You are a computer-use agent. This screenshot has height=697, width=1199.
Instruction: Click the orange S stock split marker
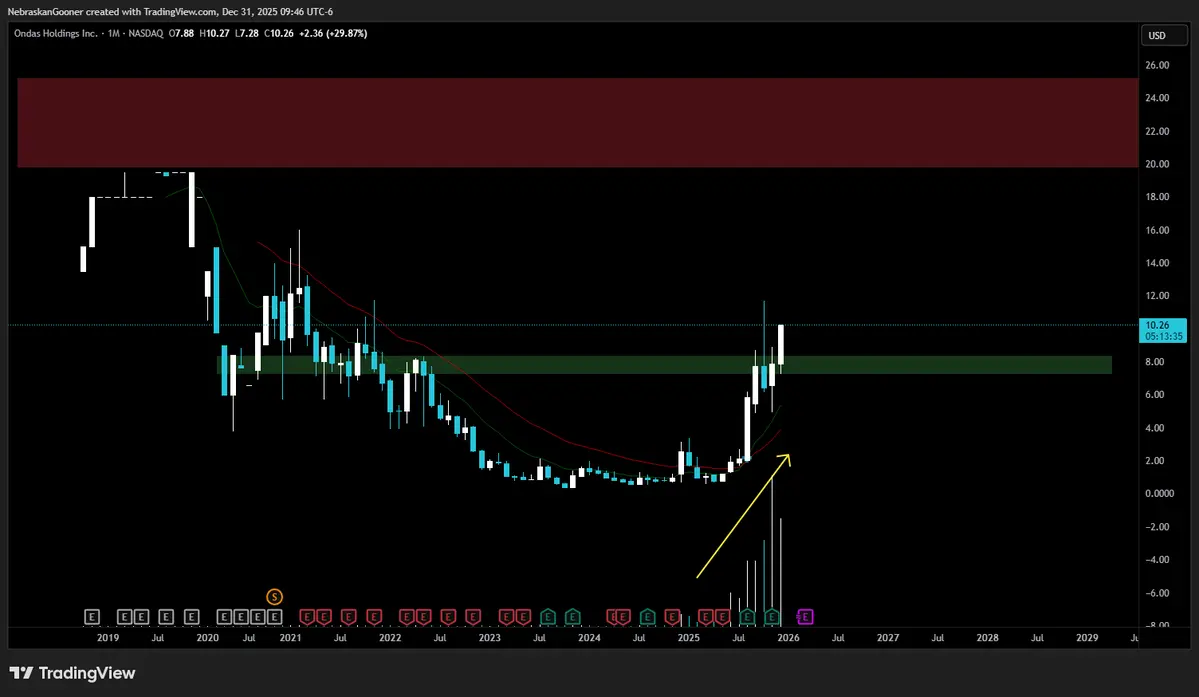[275, 597]
